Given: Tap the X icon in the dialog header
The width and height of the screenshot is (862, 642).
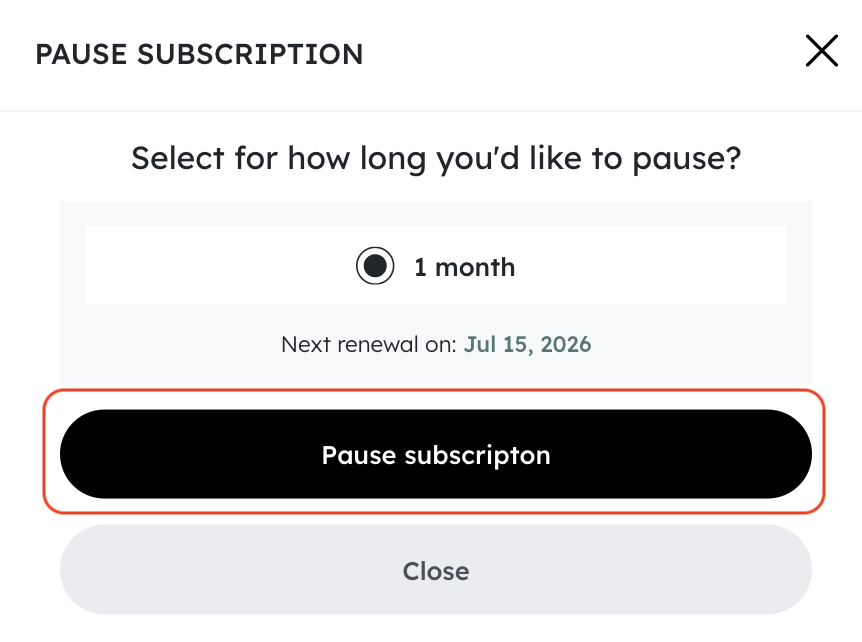Looking at the screenshot, I should click(x=821, y=52).
